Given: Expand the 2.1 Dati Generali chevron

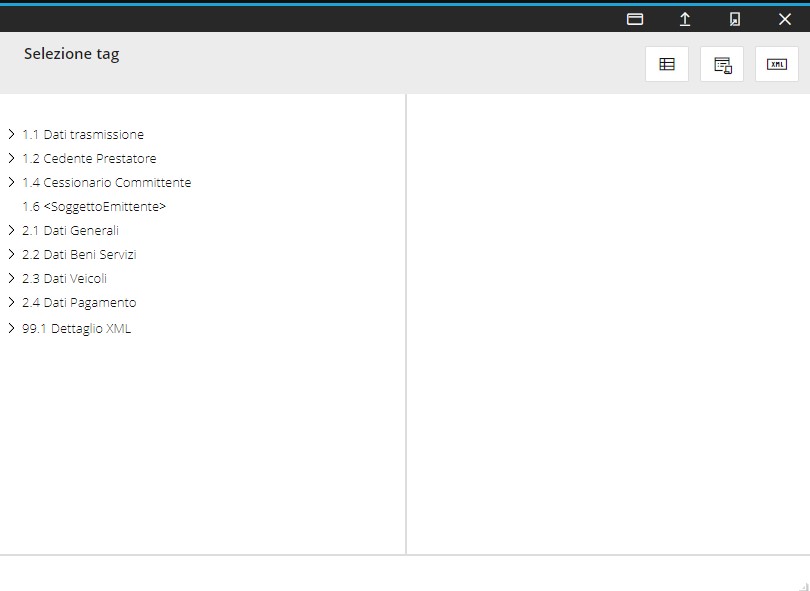Looking at the screenshot, I should pos(11,230).
